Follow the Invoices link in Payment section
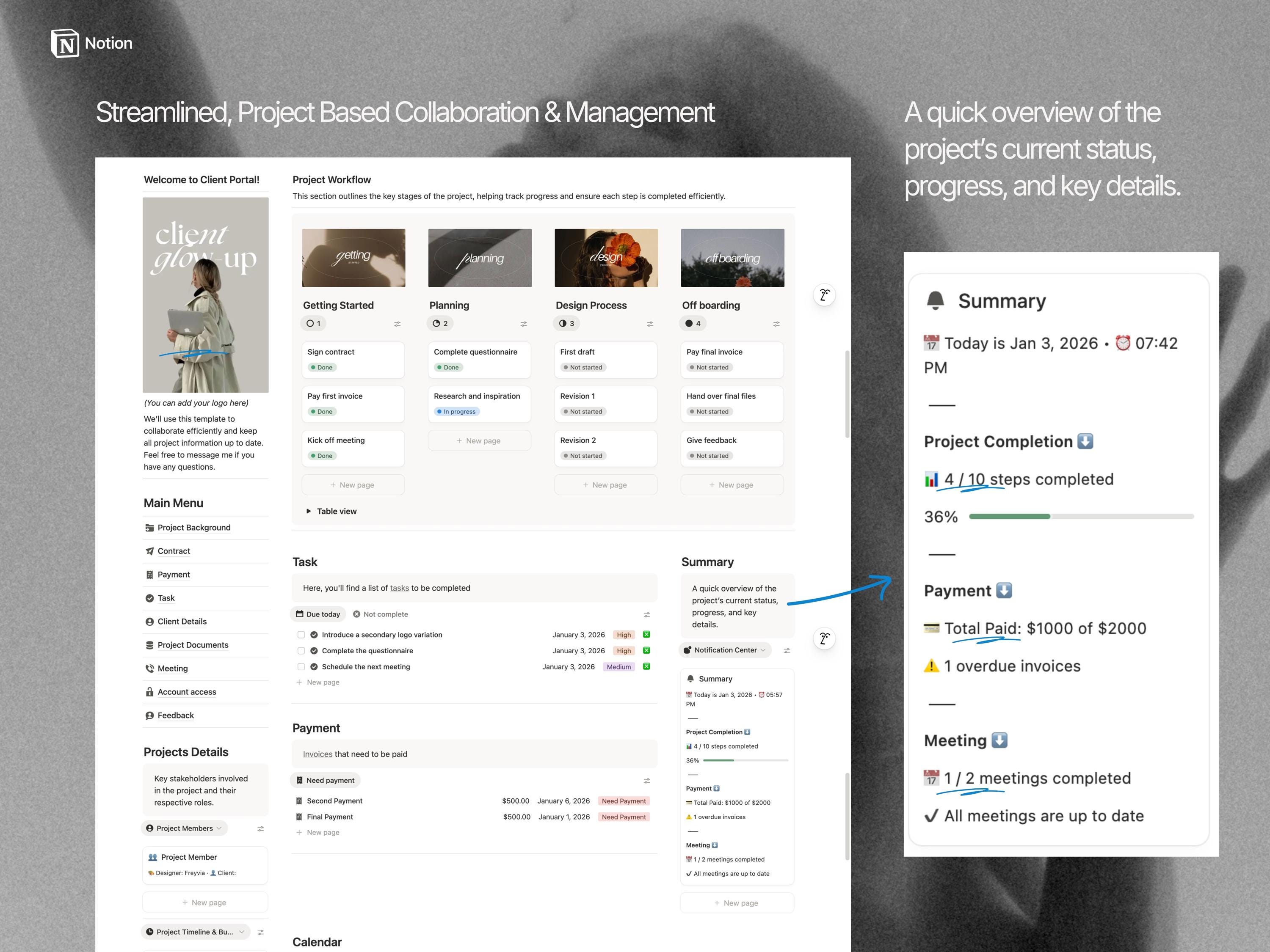 317,754
